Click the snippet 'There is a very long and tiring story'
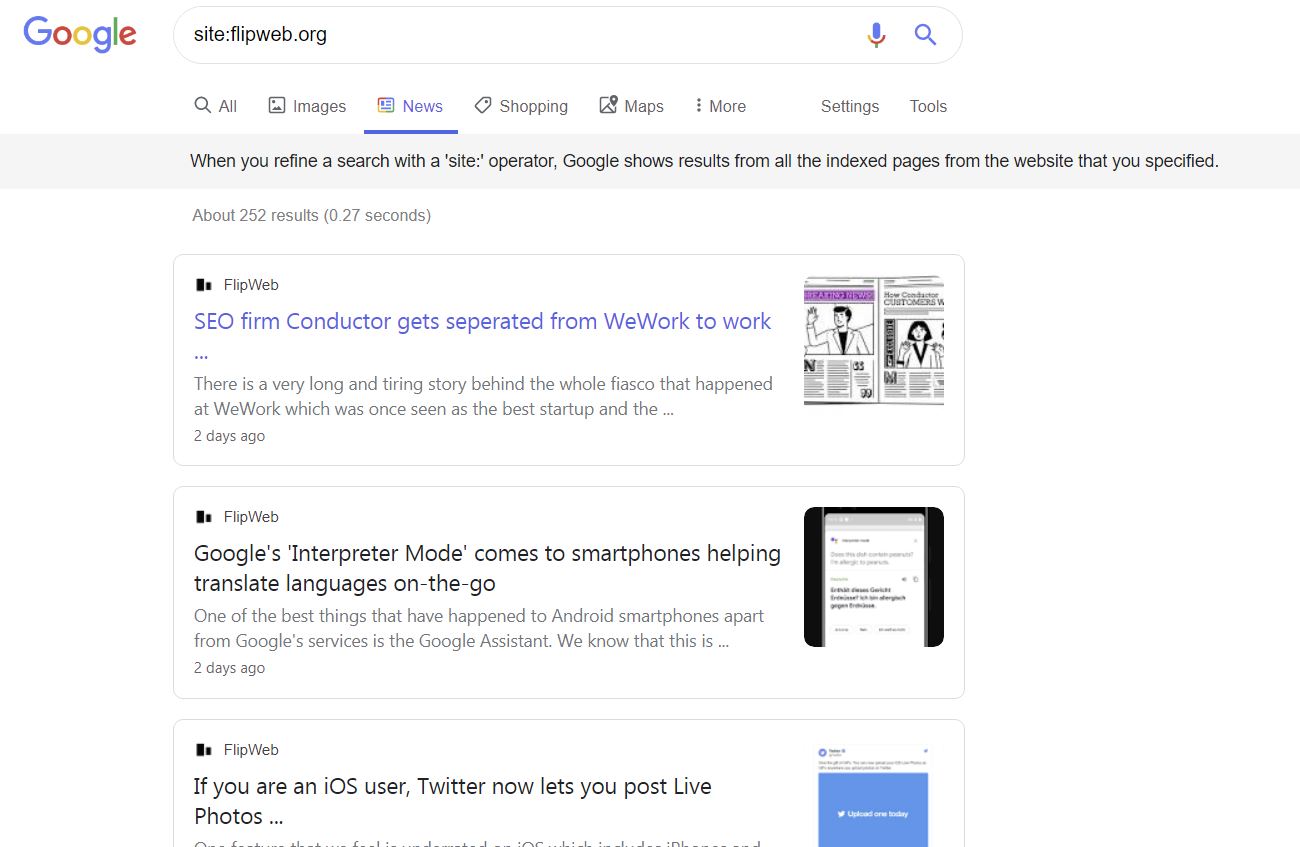The height and width of the screenshot is (847, 1300). tap(483, 396)
